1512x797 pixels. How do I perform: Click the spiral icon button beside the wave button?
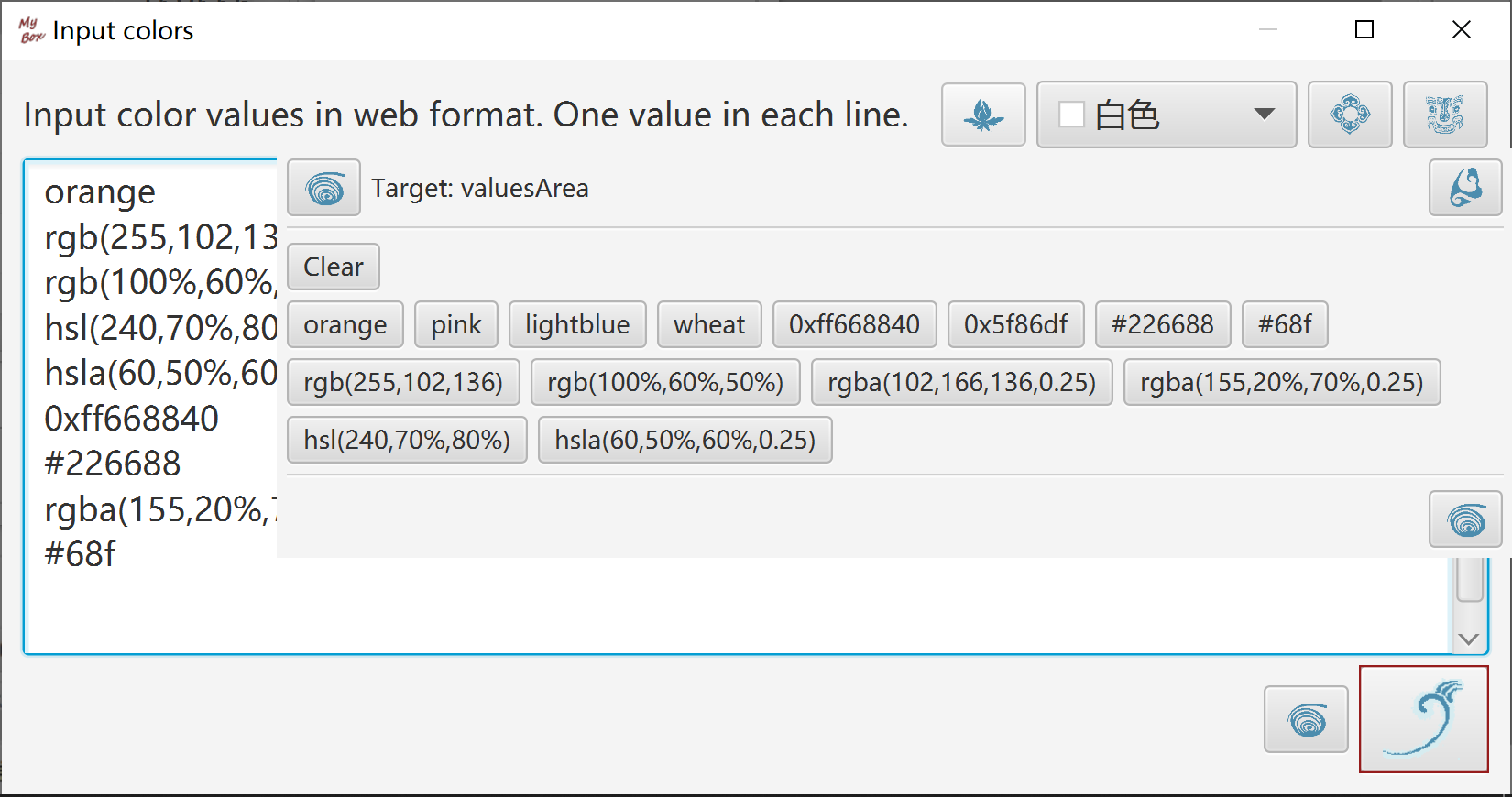pos(1306,719)
